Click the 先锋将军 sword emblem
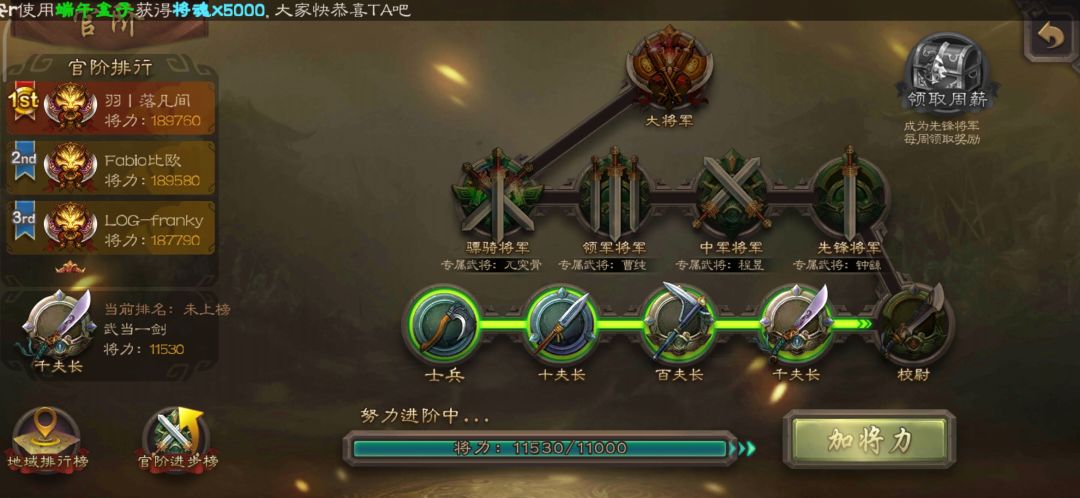 pos(849,193)
